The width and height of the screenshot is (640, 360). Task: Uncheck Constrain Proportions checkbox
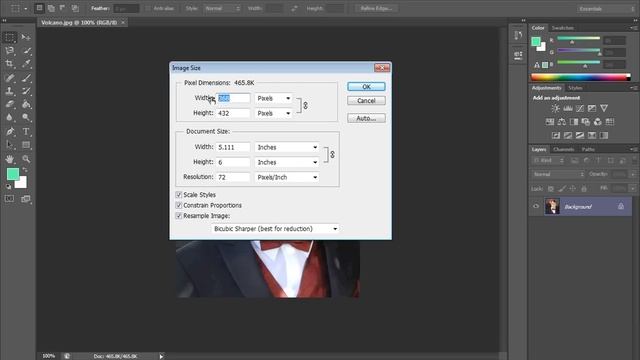point(178,205)
